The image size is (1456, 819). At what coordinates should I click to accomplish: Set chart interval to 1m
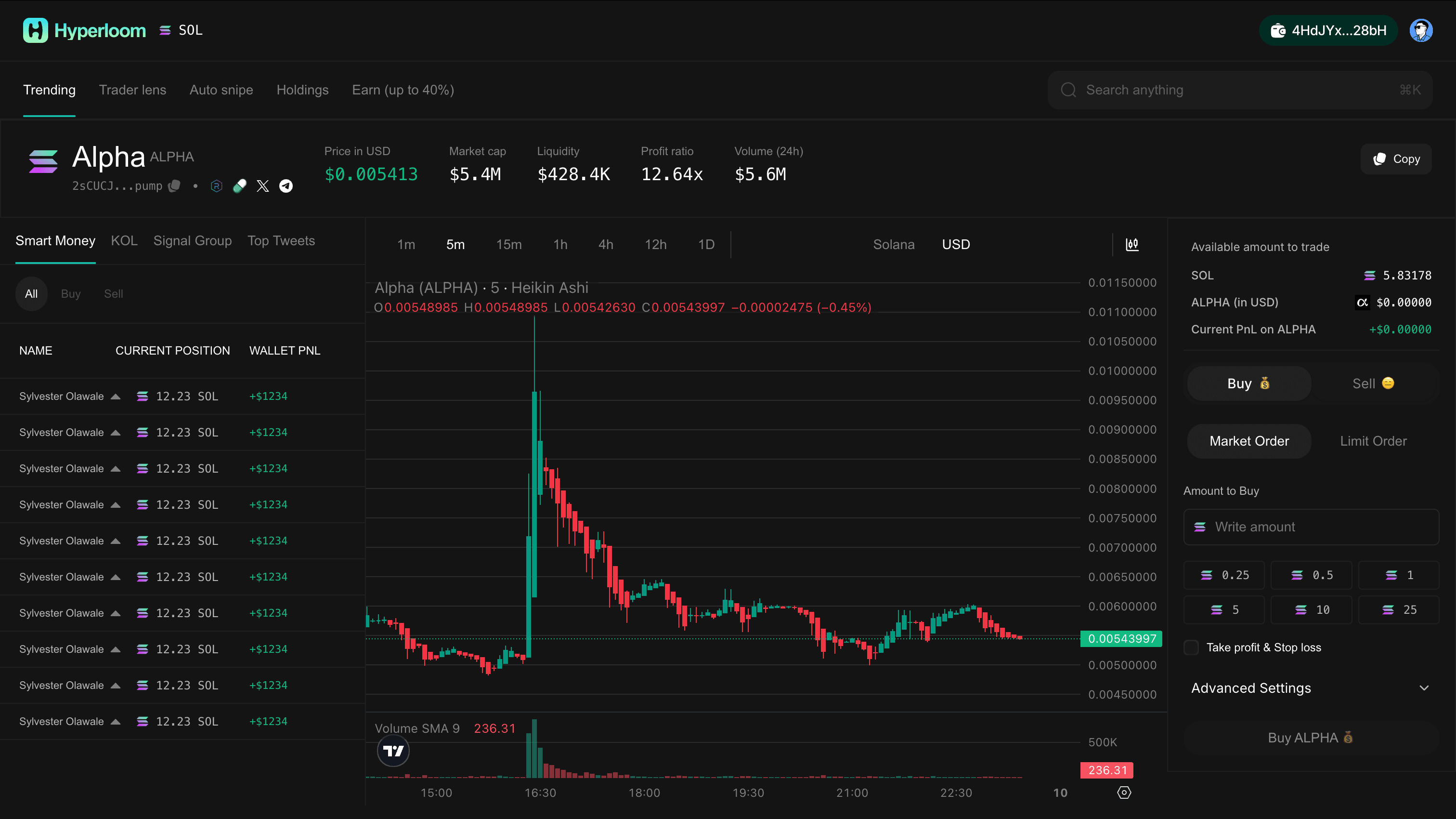pos(406,244)
